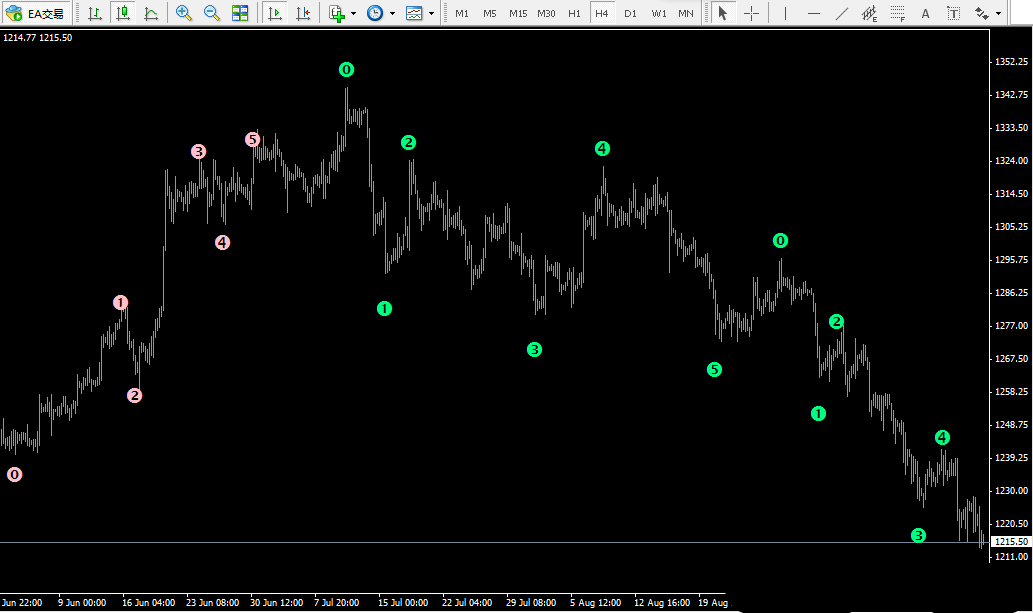Select the crosshair tool
The height and width of the screenshot is (613, 1033).
point(751,14)
